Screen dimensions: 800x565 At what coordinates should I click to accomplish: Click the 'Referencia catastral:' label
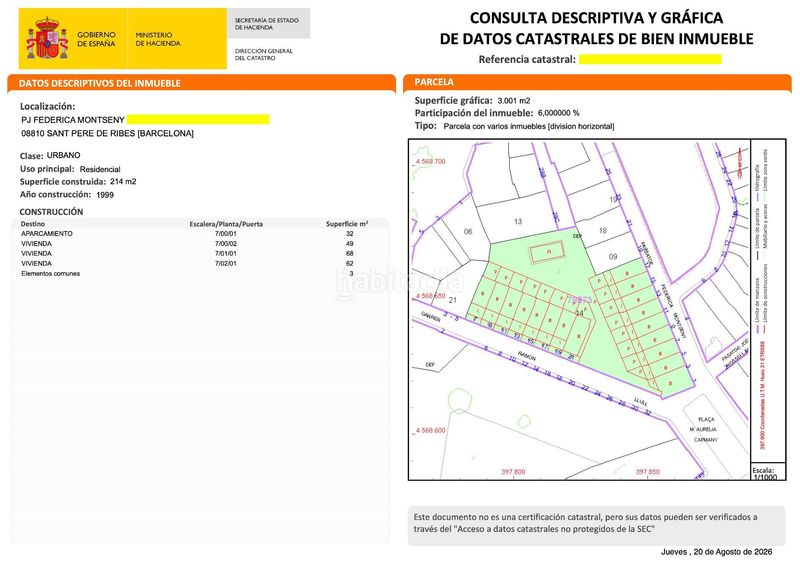pos(527,59)
